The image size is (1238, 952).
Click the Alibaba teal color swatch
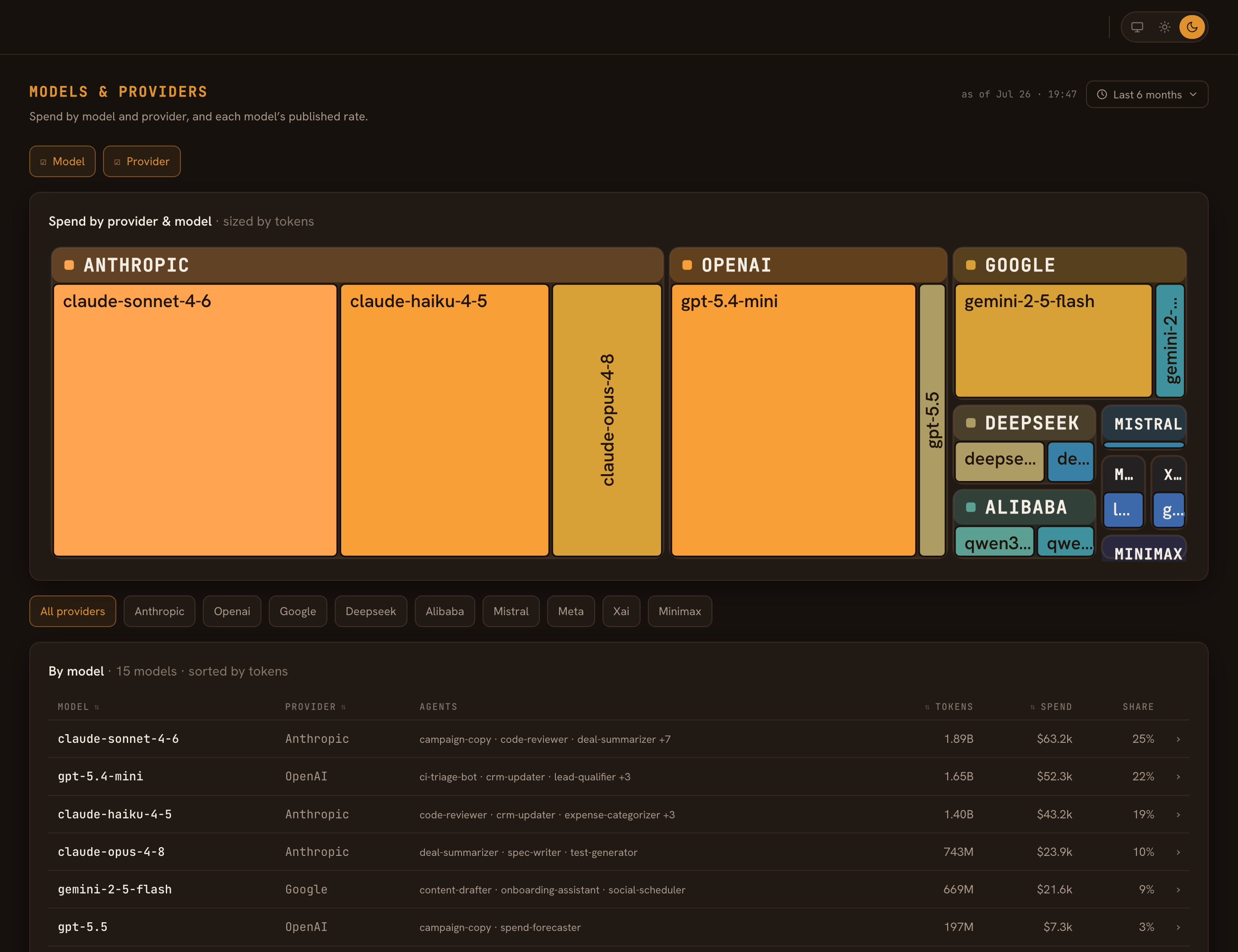tap(971, 507)
